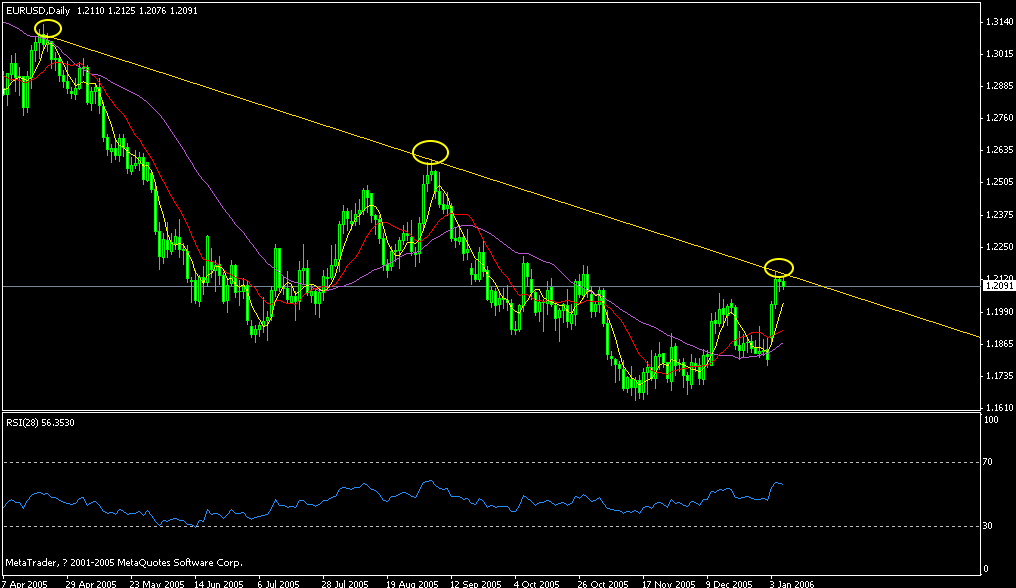Screen dimensions: 1016x588
Task: Click the 1.3140 price axis label
Action: (x=999, y=22)
